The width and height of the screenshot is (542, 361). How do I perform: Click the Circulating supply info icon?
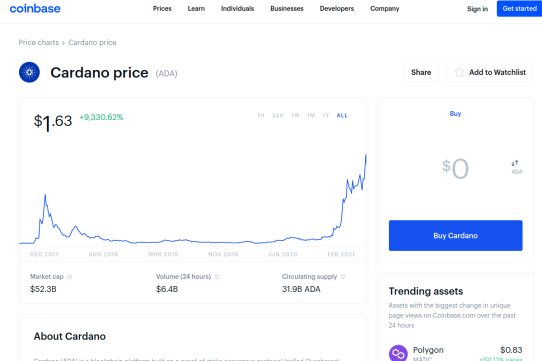click(x=343, y=277)
